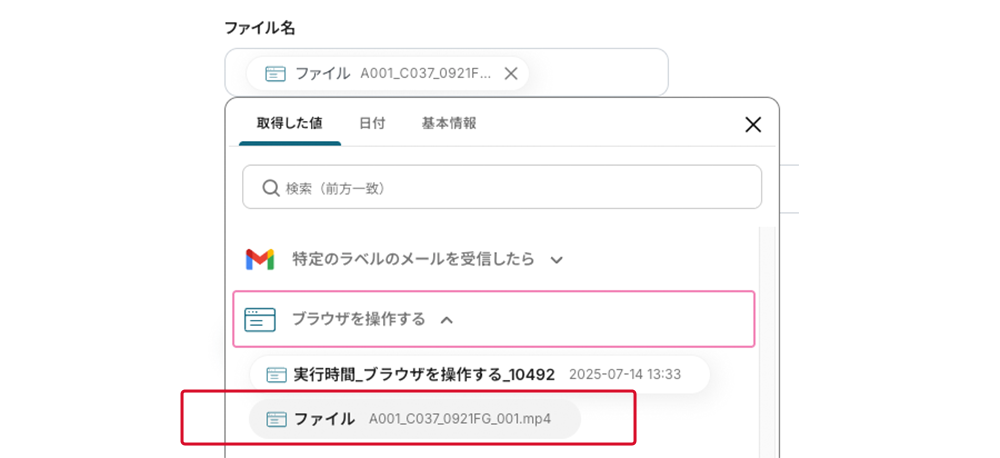Click the magnifier icon in the search box
Viewport: 1000px width, 458px height.
[270, 188]
